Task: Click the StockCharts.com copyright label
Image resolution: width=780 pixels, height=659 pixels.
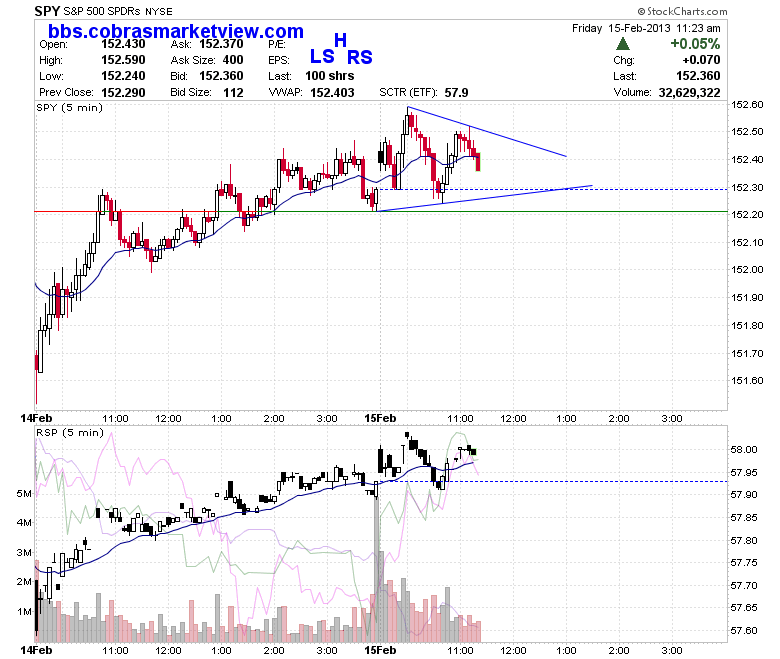Action: (x=682, y=11)
